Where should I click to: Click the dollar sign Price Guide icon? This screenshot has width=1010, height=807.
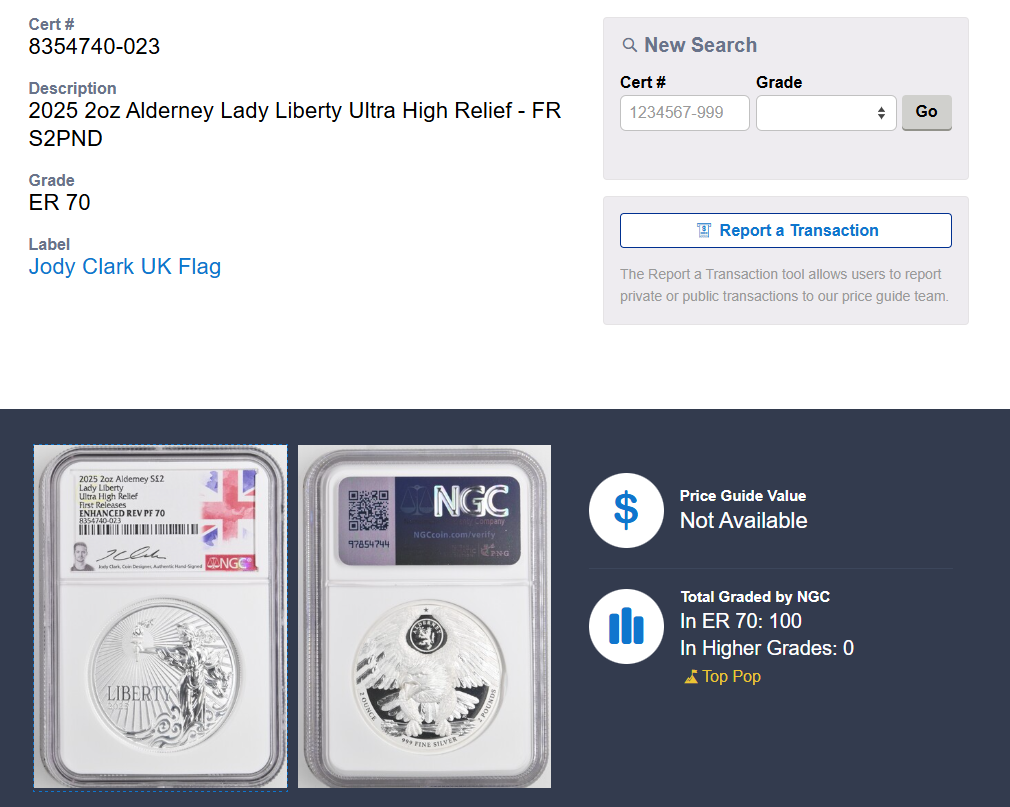[626, 511]
